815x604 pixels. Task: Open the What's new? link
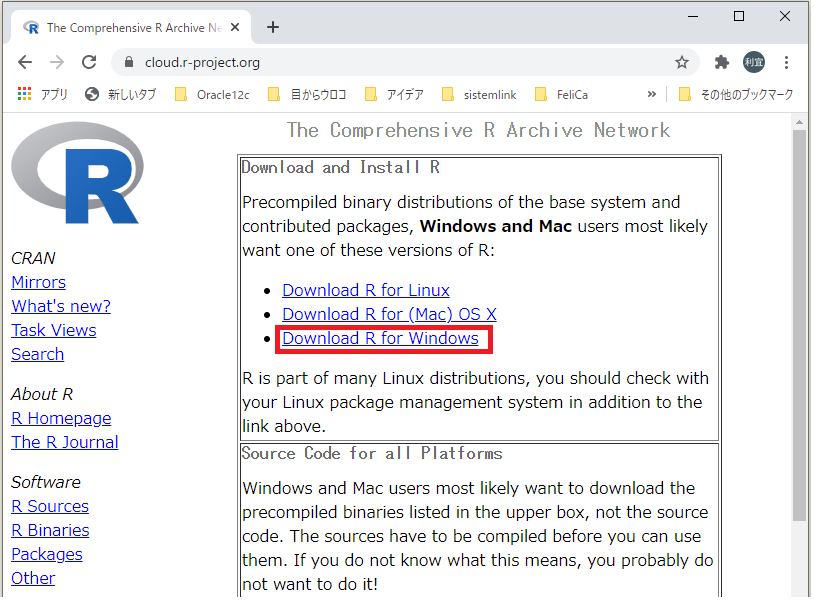click(61, 306)
